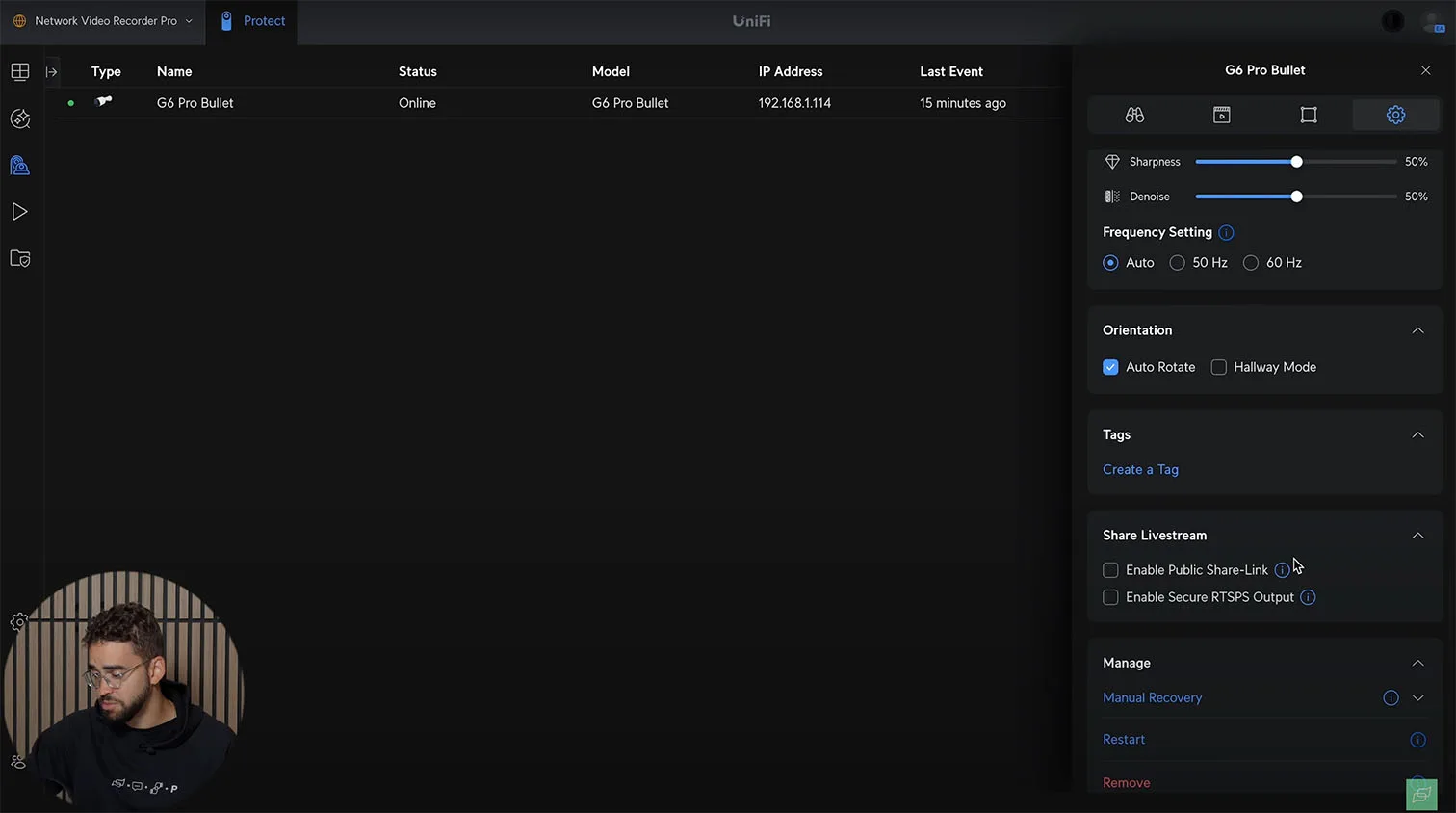This screenshot has height=813, width=1456.
Task: Click the UniFi logo in top bar
Action: click(751, 21)
